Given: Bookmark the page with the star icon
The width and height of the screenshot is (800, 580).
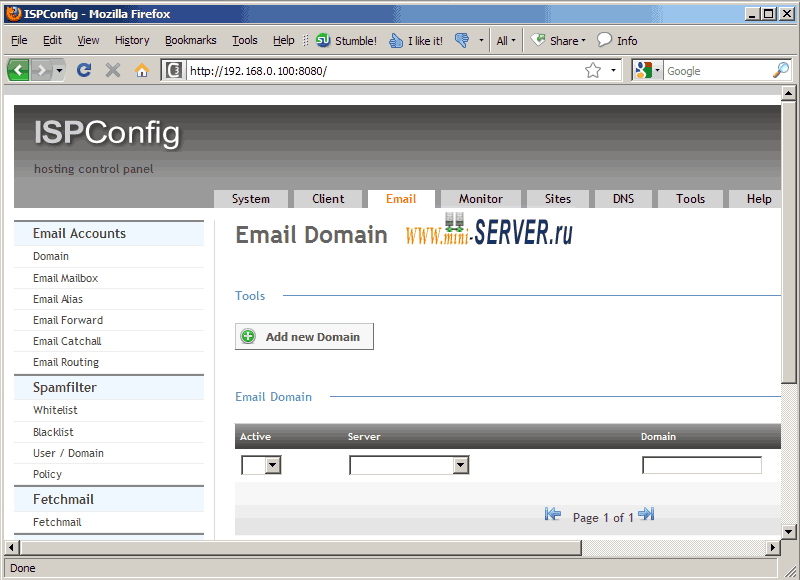Looking at the screenshot, I should tap(592, 70).
